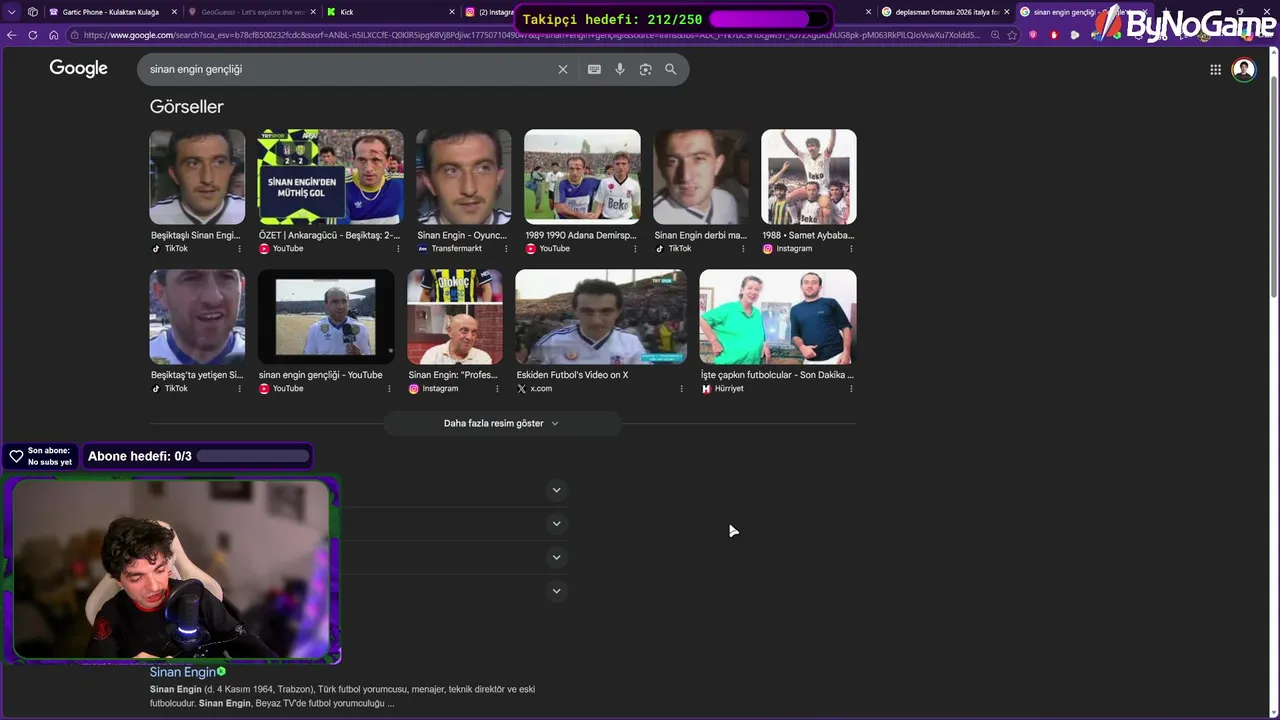Screen dimensions: 1280x720
Task: Open the tab search dropdown arrow
Action: pyautogui.click(x=12, y=12)
